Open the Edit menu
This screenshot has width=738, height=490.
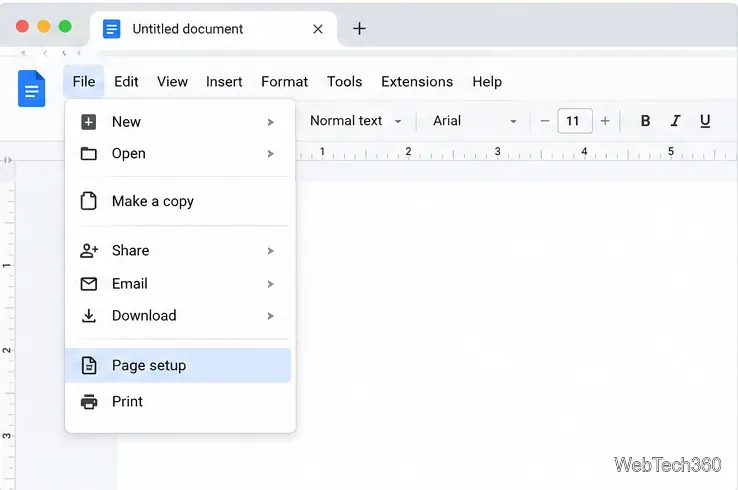[126, 81]
